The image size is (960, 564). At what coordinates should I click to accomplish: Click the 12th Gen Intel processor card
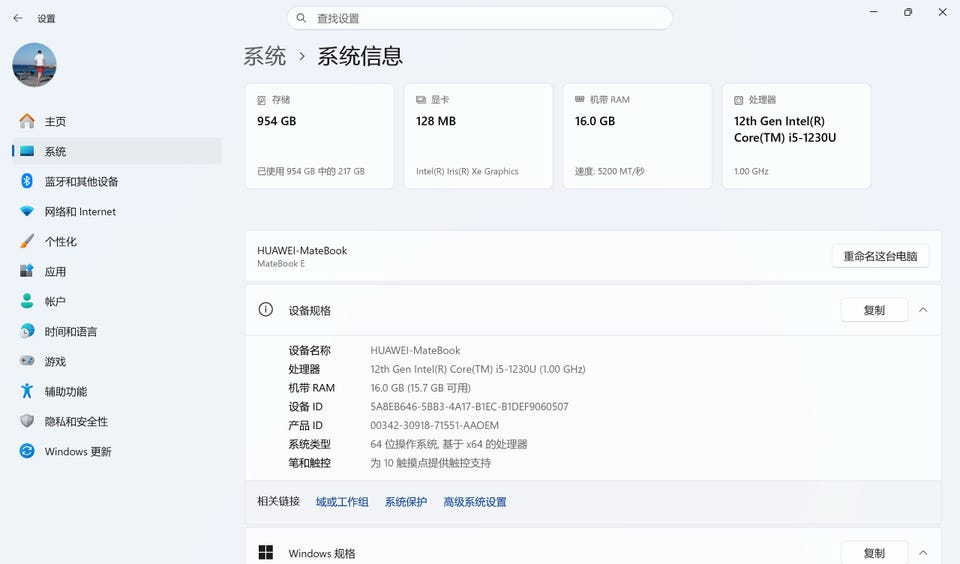tap(797, 136)
